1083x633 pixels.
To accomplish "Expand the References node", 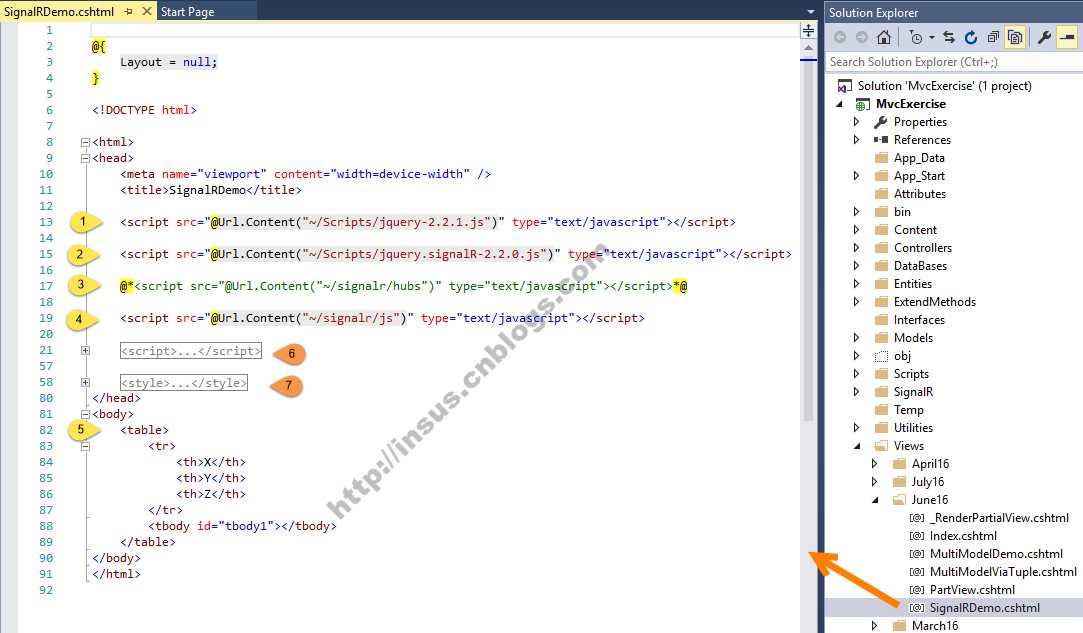I will [856, 140].
